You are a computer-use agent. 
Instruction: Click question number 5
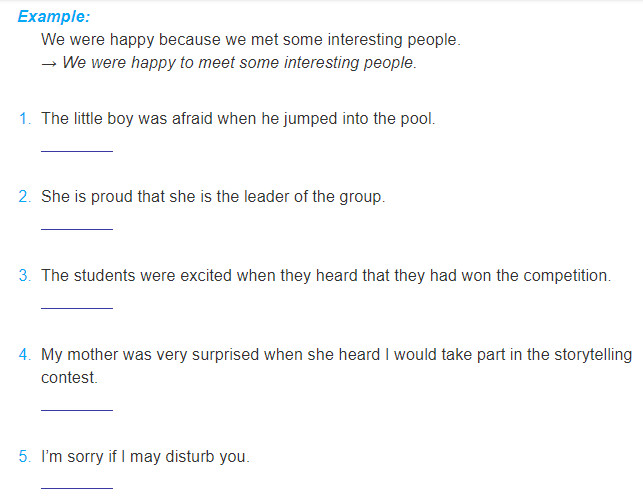(25, 456)
